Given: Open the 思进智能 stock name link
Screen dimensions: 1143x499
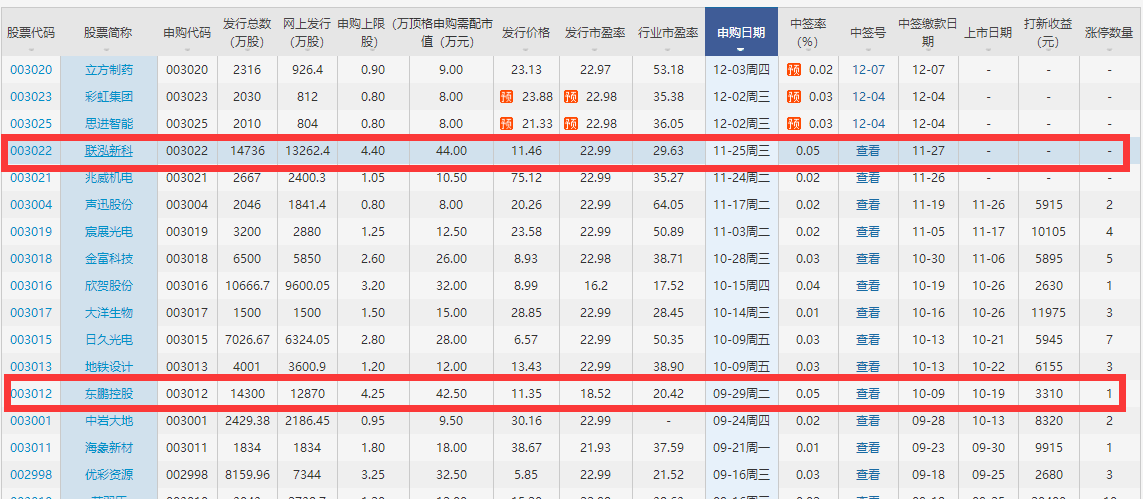Looking at the screenshot, I should coord(109,124).
